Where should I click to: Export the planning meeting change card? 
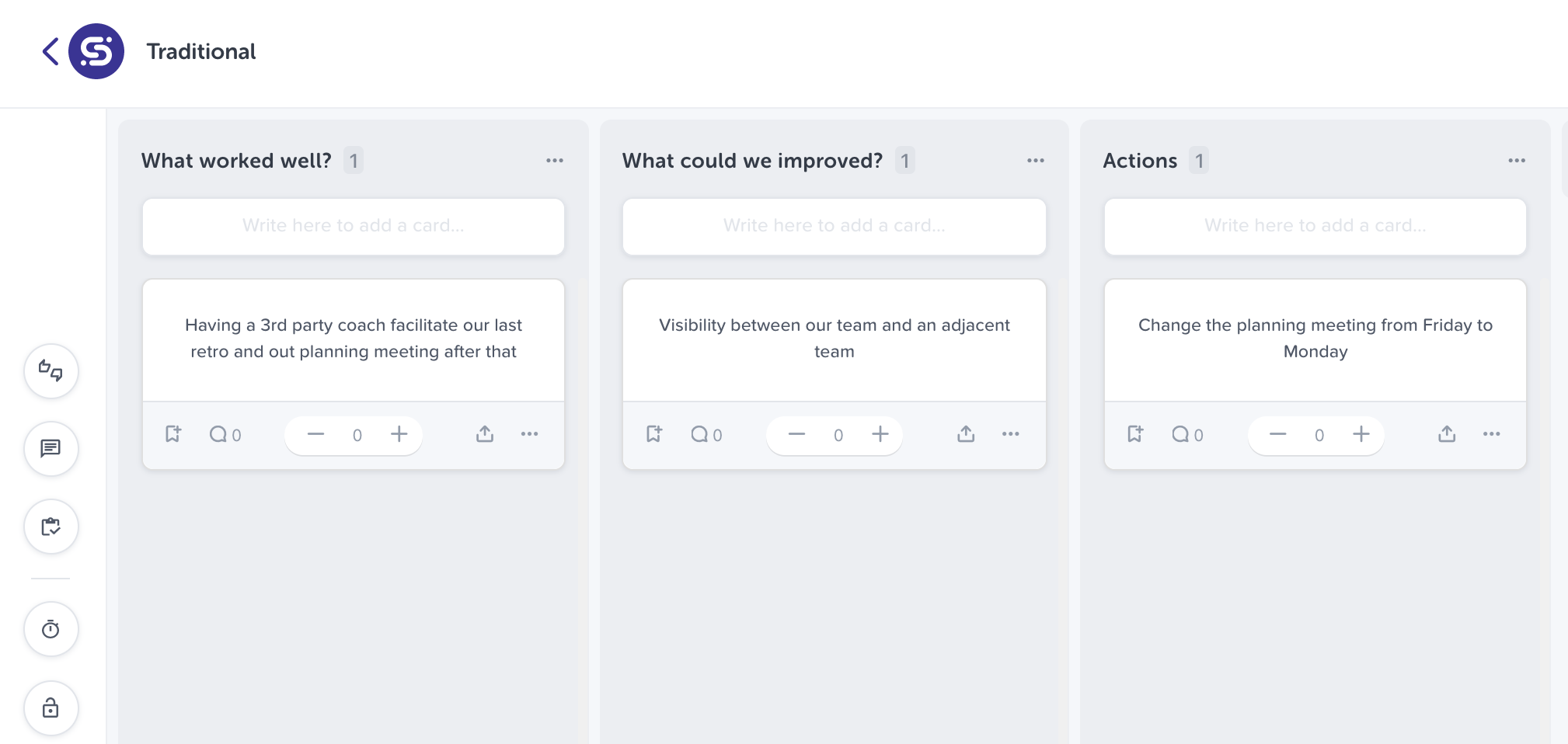pos(1446,434)
